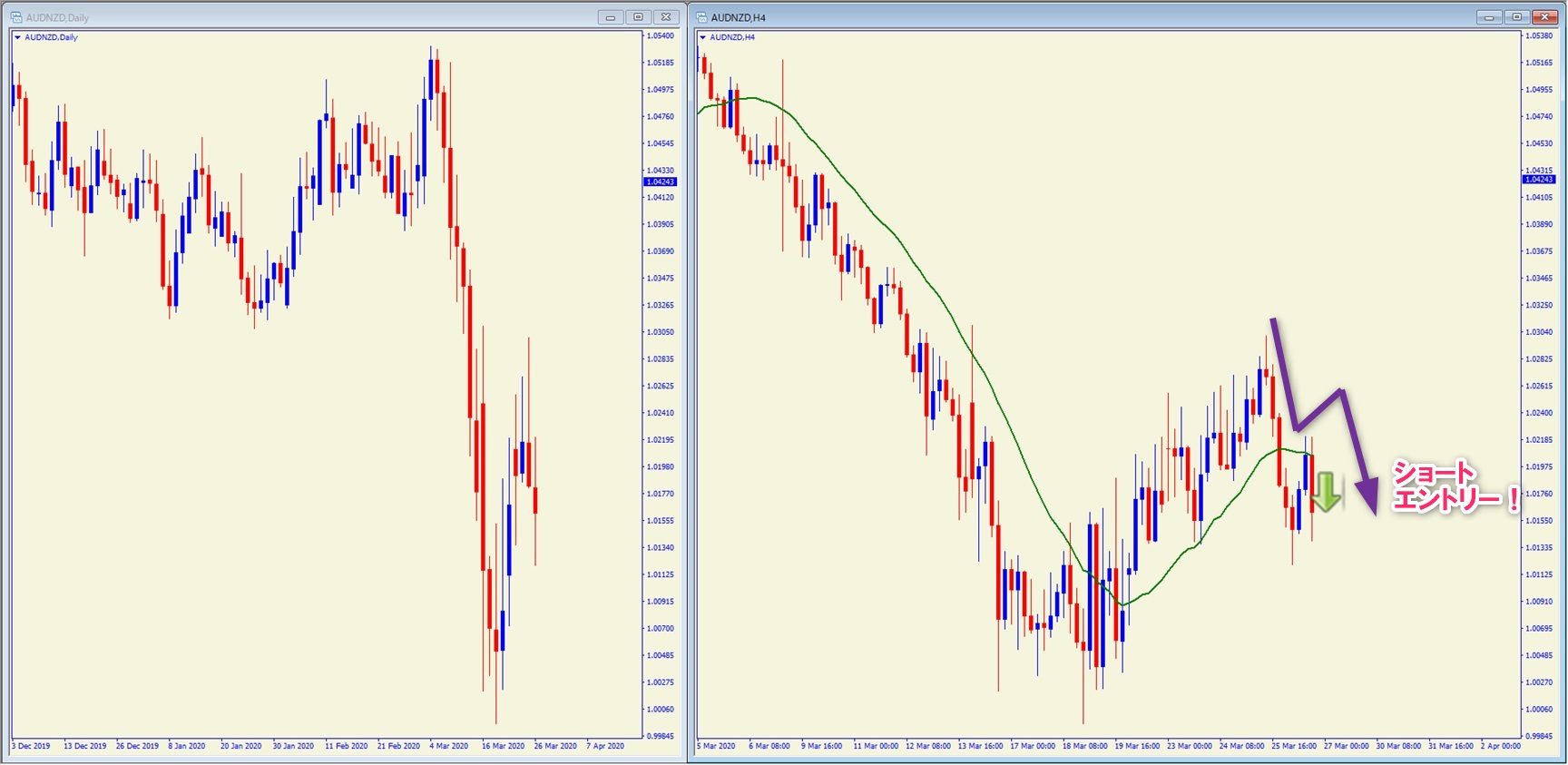This screenshot has height=765, width=1568.
Task: Click the 1.05400 price label on the Daily scale
Action: tap(661, 36)
